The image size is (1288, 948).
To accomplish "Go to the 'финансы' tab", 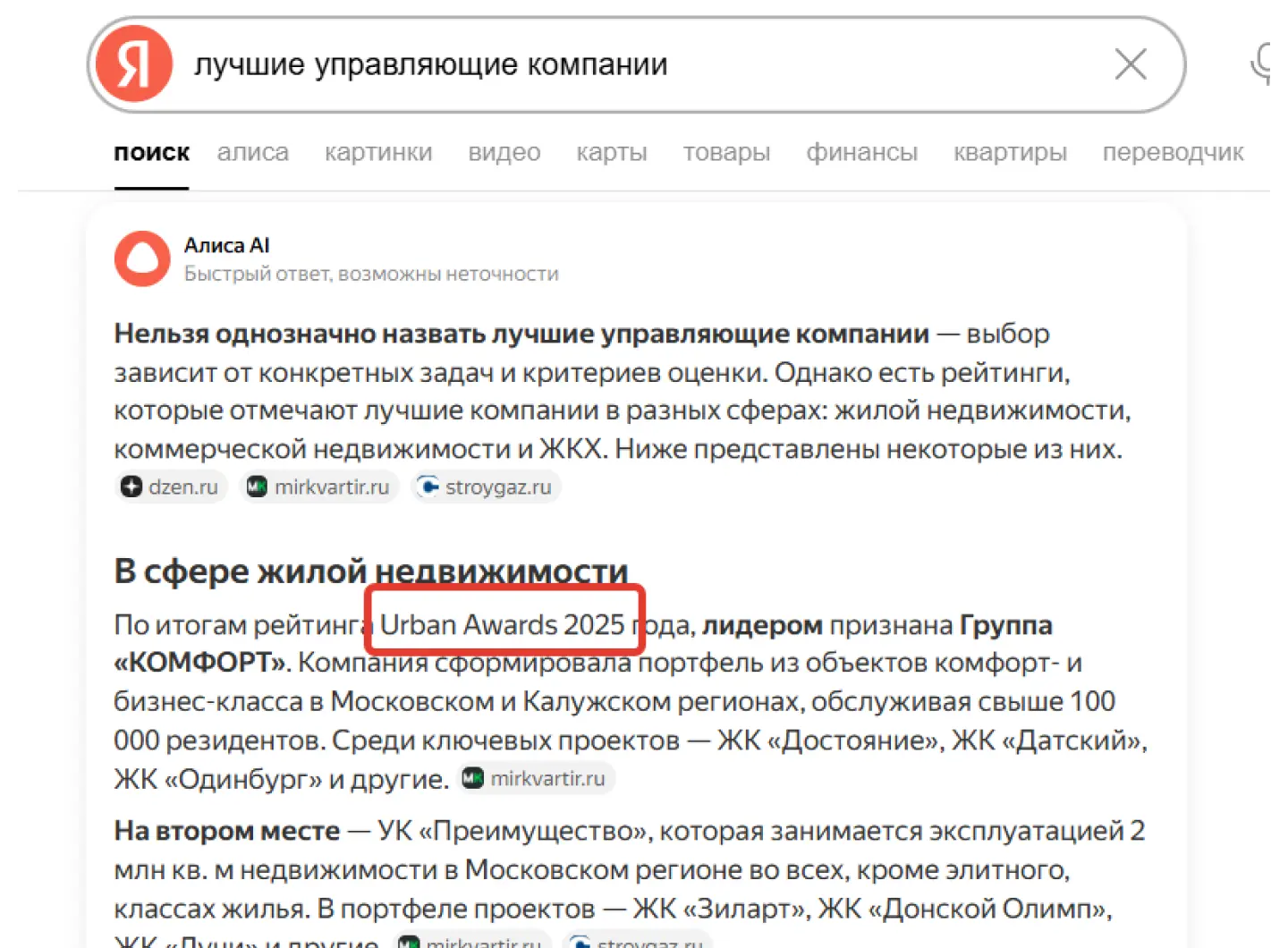I will [x=862, y=153].
